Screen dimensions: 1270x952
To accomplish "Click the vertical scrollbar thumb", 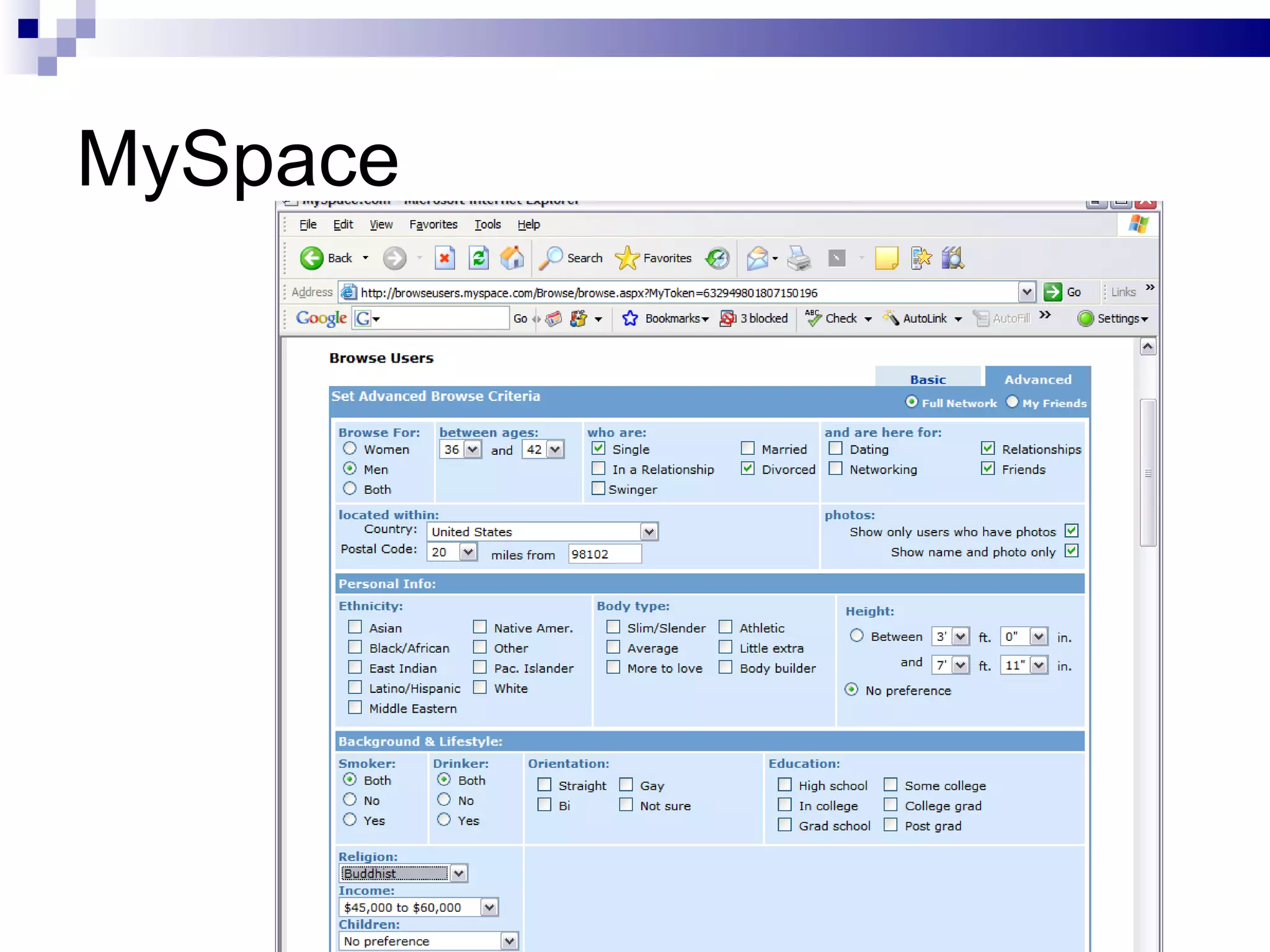I will tap(1148, 472).
